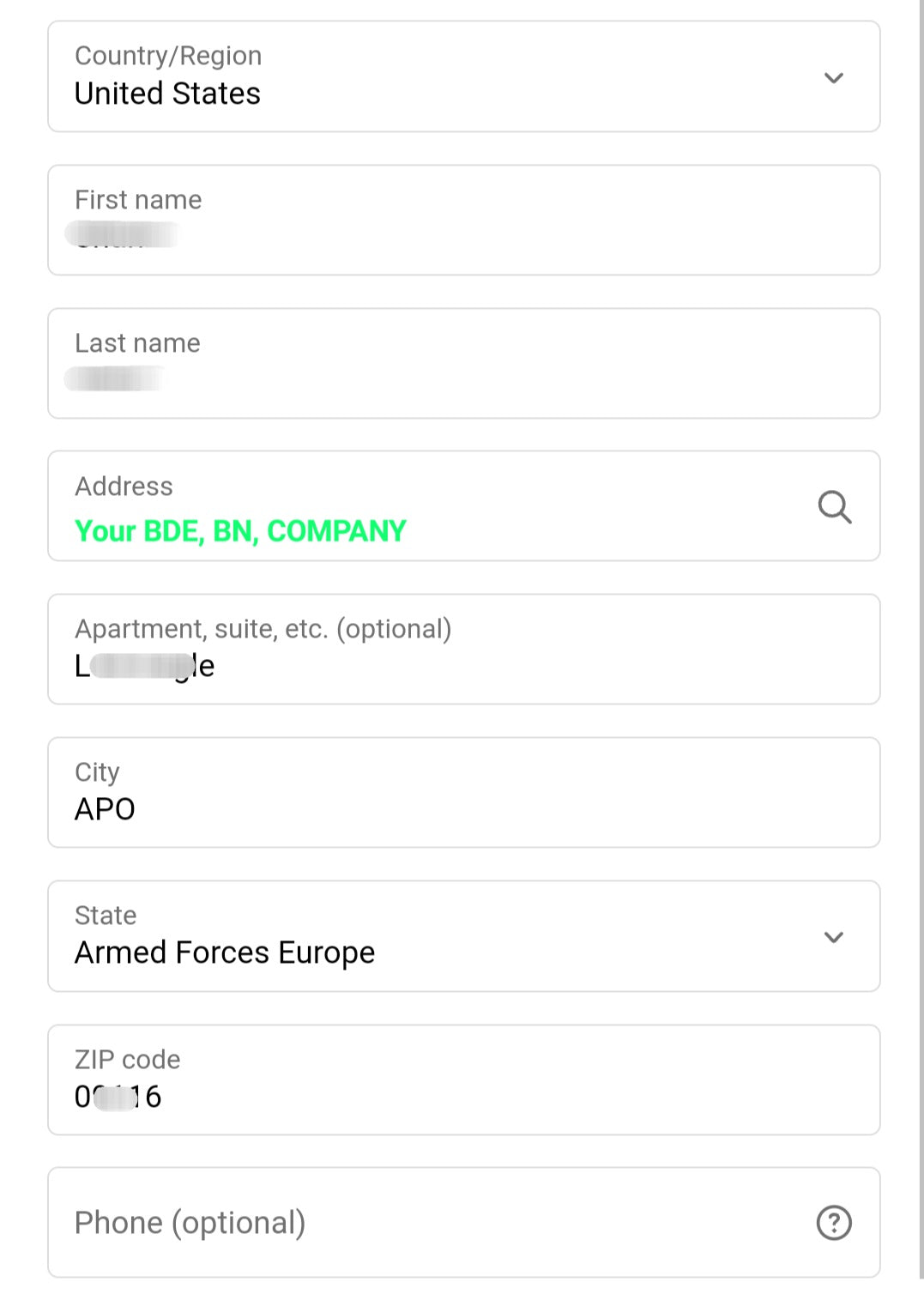Select the 'United States' country value
The height and width of the screenshot is (1294, 924).
(167, 94)
